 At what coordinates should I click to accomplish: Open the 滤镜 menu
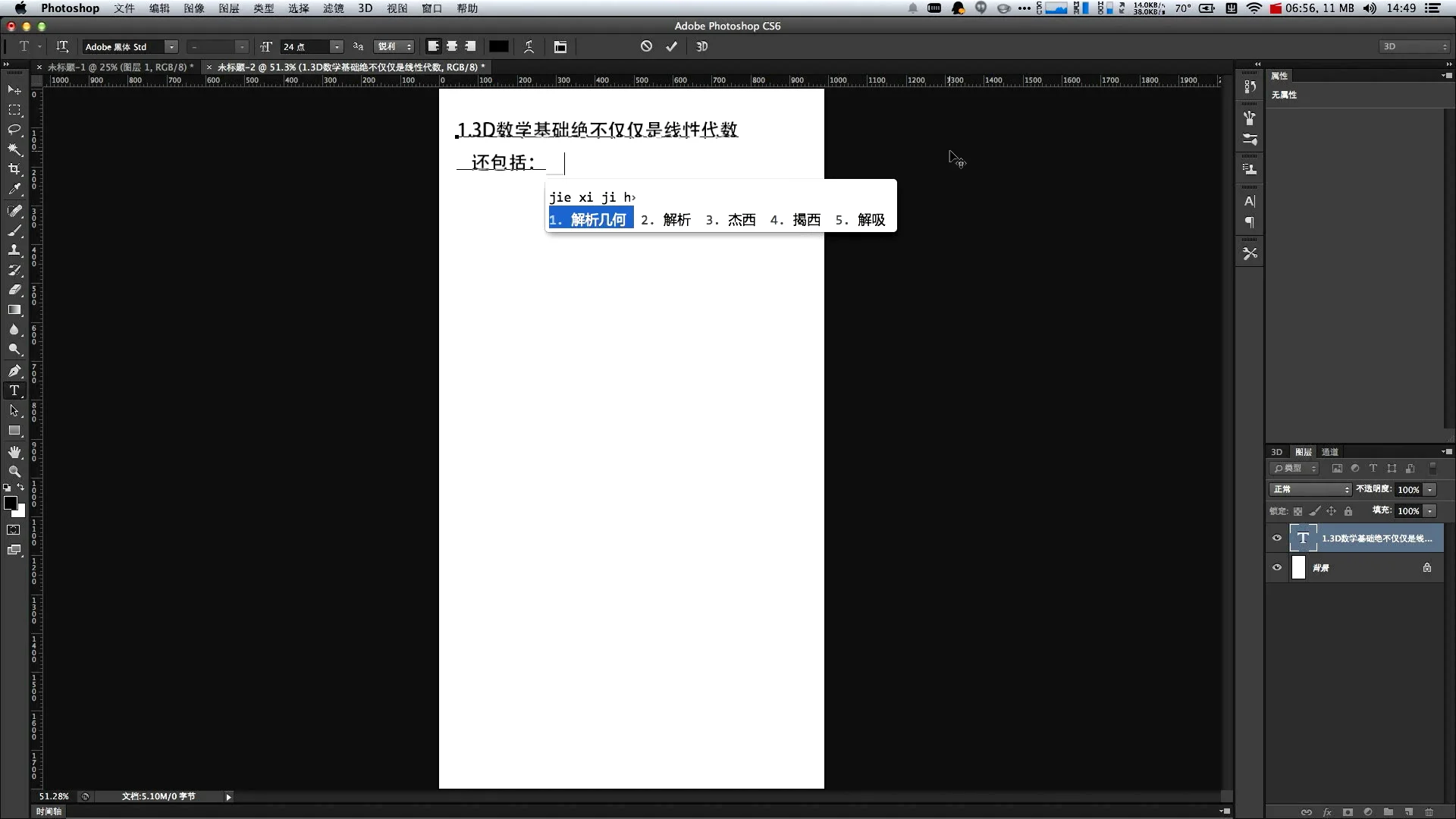pos(334,8)
